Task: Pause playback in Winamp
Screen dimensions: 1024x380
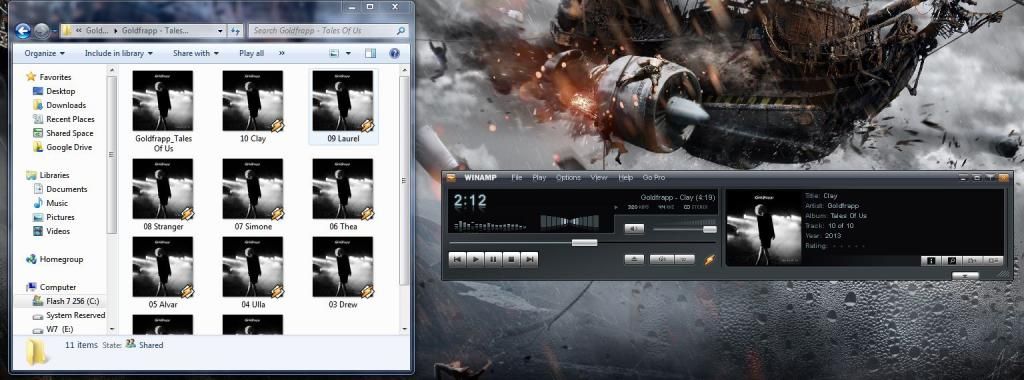Action: pyautogui.click(x=494, y=259)
